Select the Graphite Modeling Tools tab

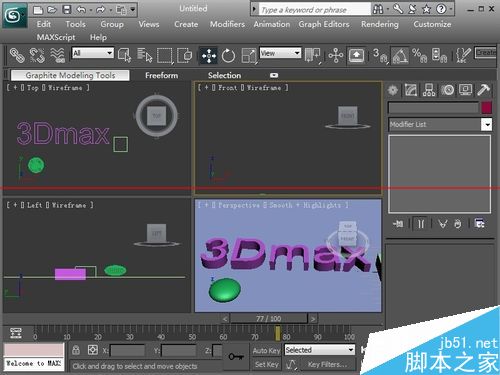[70, 75]
